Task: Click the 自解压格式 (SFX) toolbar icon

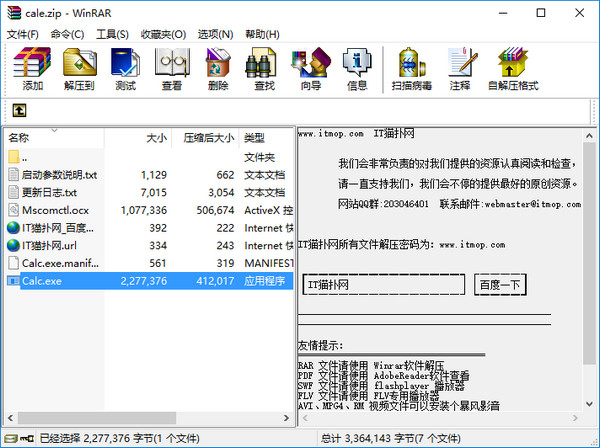Action: click(x=513, y=62)
